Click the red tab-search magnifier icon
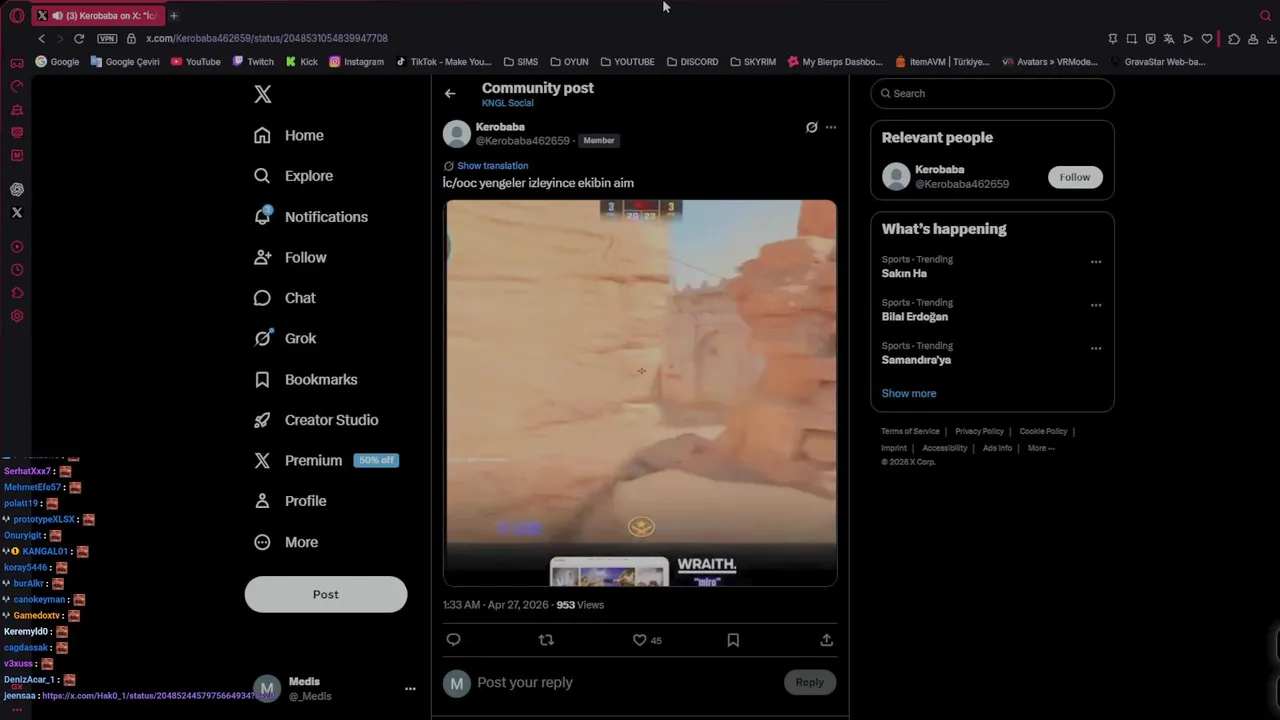 pyautogui.click(x=1265, y=15)
